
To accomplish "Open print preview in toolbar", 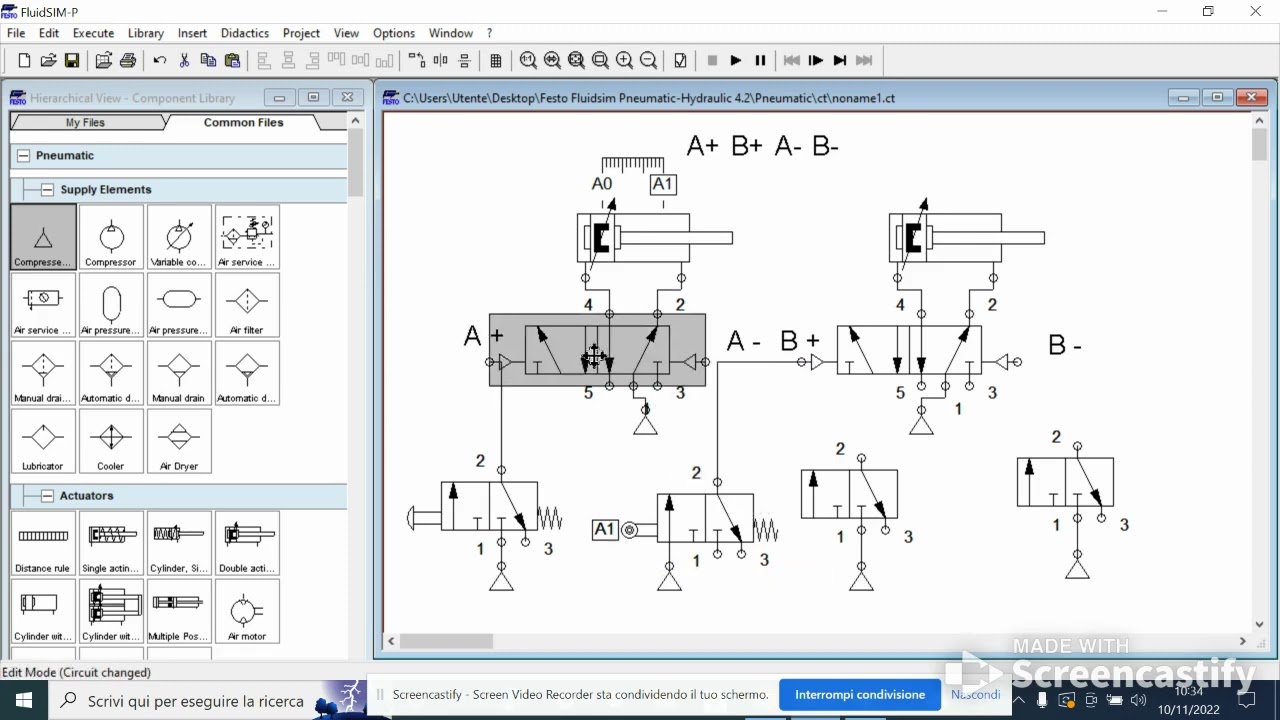I will click(x=103, y=61).
